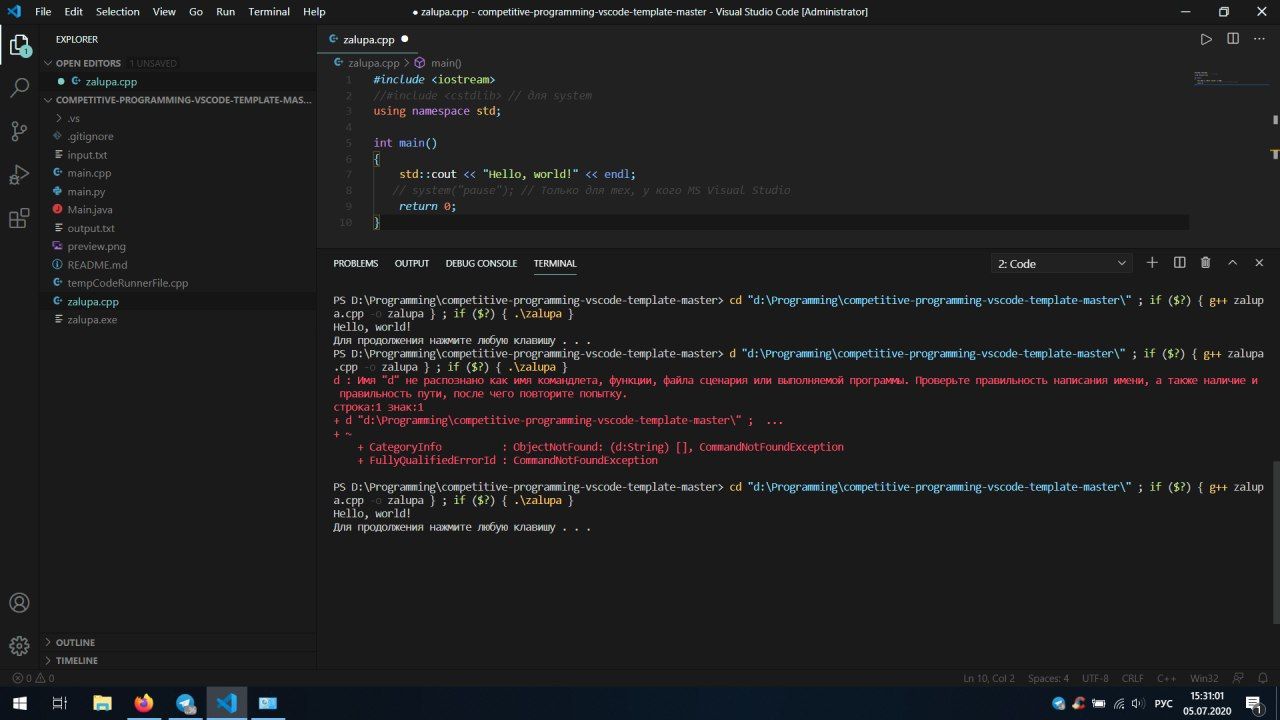Open the terminal selector '2: Code' dropdown
The width and height of the screenshot is (1280, 720).
pos(1061,263)
